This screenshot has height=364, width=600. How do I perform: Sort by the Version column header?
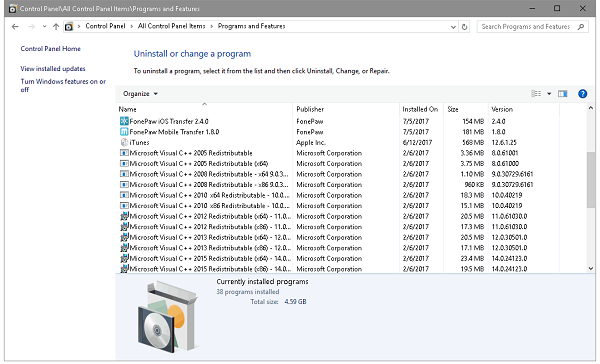tap(523, 109)
